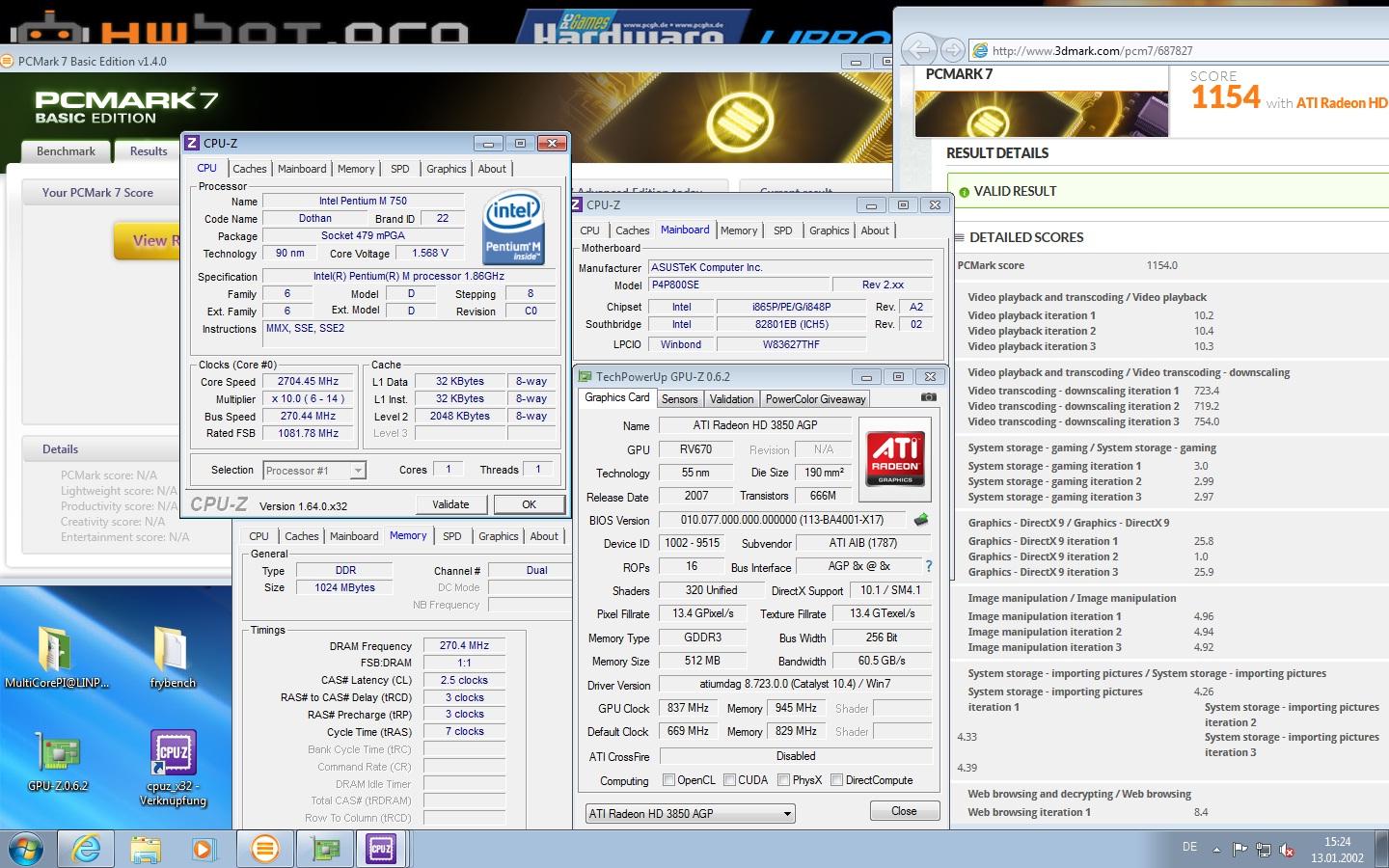This screenshot has height=868, width=1389.
Task: Click the Southbridge 82801EB (ICH5) field
Action: tap(792, 324)
